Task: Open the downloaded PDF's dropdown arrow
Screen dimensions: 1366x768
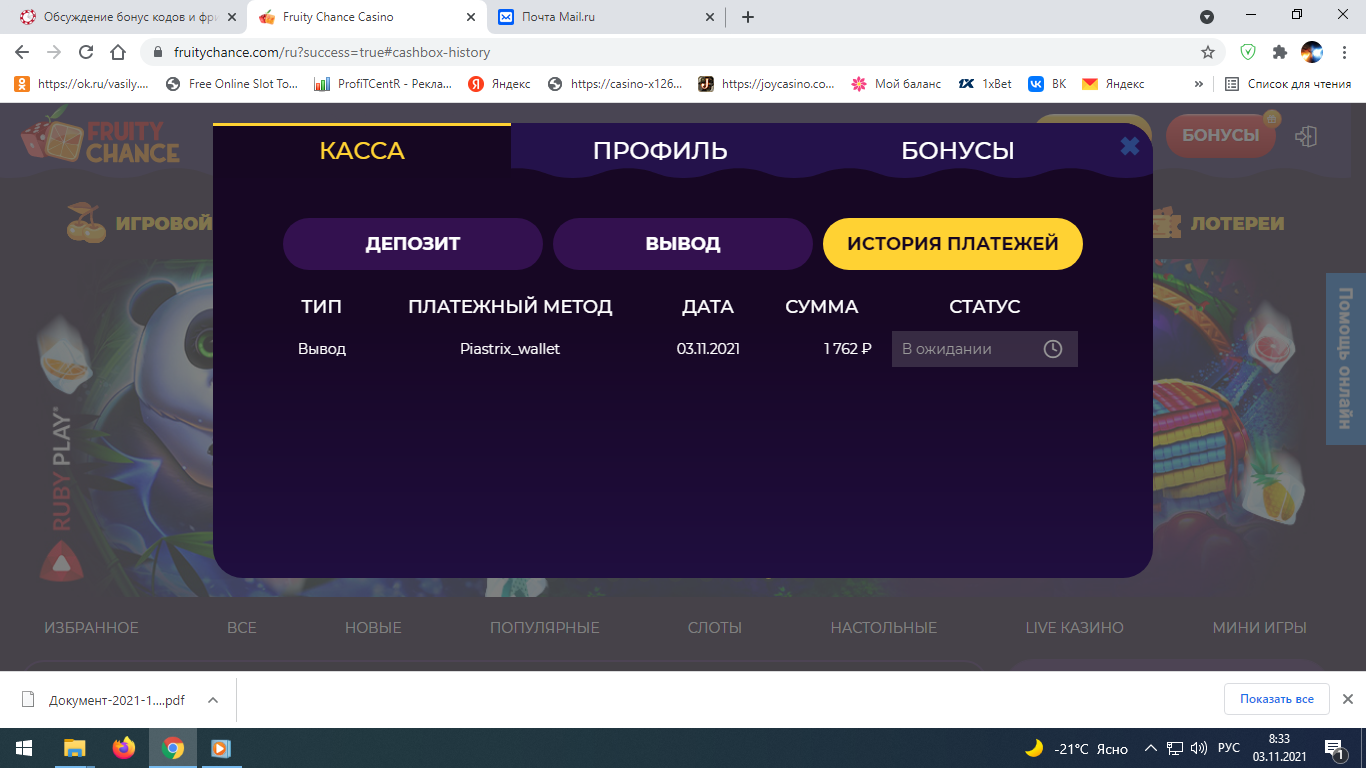Action: click(x=210, y=699)
